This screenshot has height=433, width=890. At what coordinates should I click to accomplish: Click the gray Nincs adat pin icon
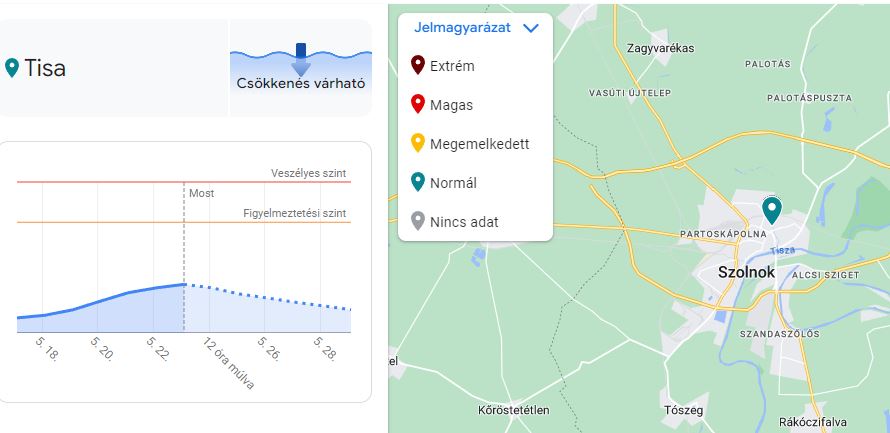click(x=418, y=222)
